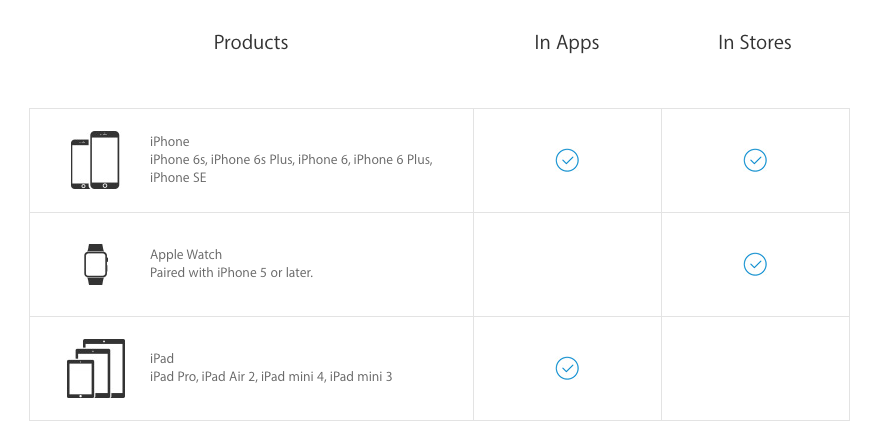This screenshot has width=869, height=436.
Task: Select the In Apps column header
Action: 567,42
